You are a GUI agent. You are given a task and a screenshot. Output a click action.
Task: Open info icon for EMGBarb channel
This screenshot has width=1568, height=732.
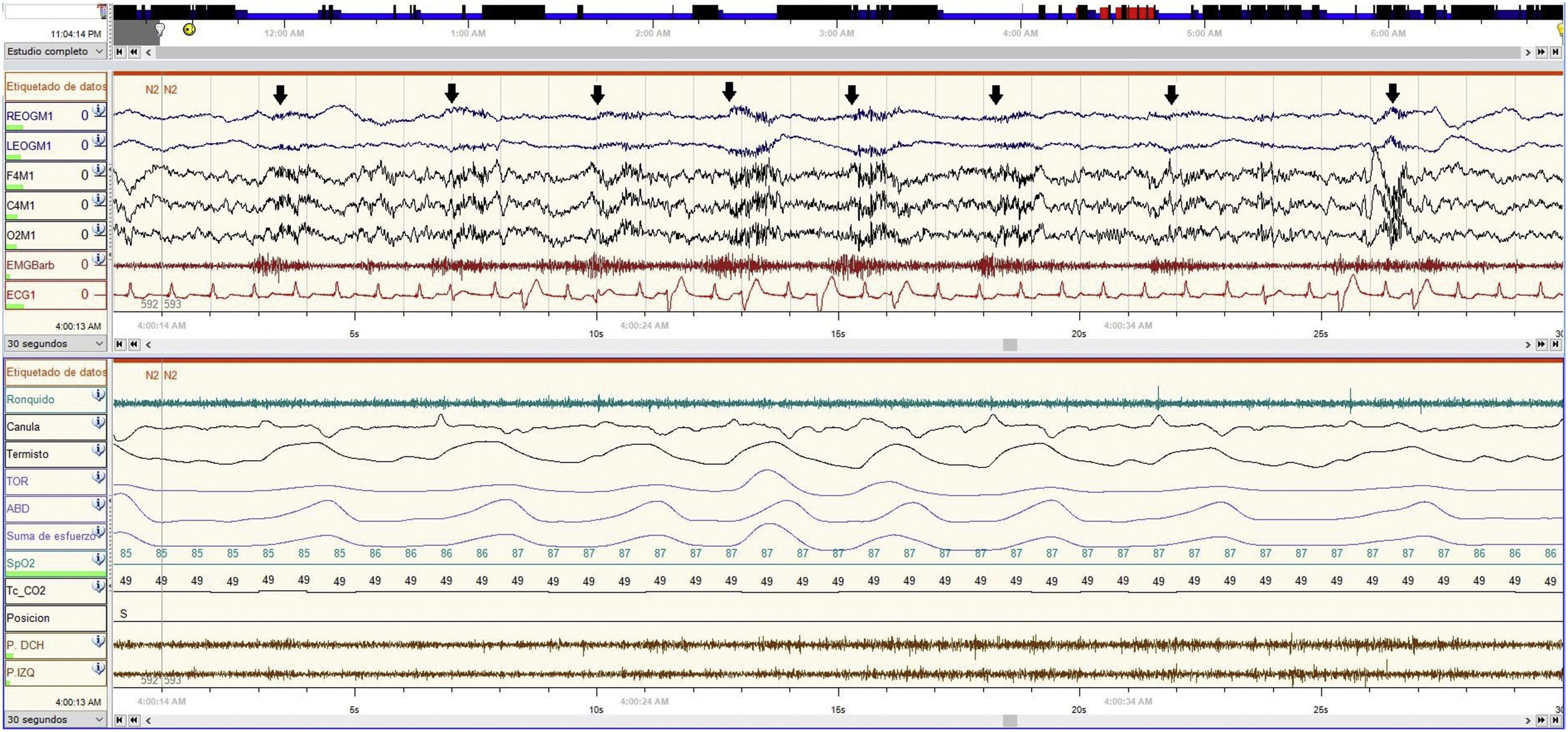tap(99, 259)
